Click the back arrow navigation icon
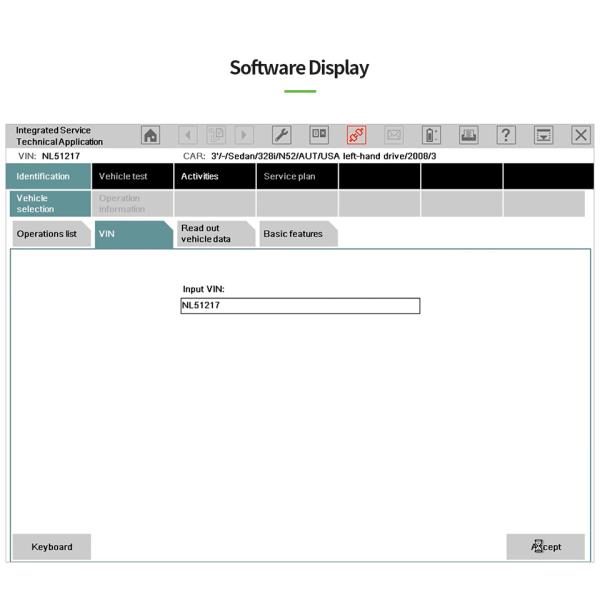Screen dimensions: 600x600 pyautogui.click(x=188, y=135)
